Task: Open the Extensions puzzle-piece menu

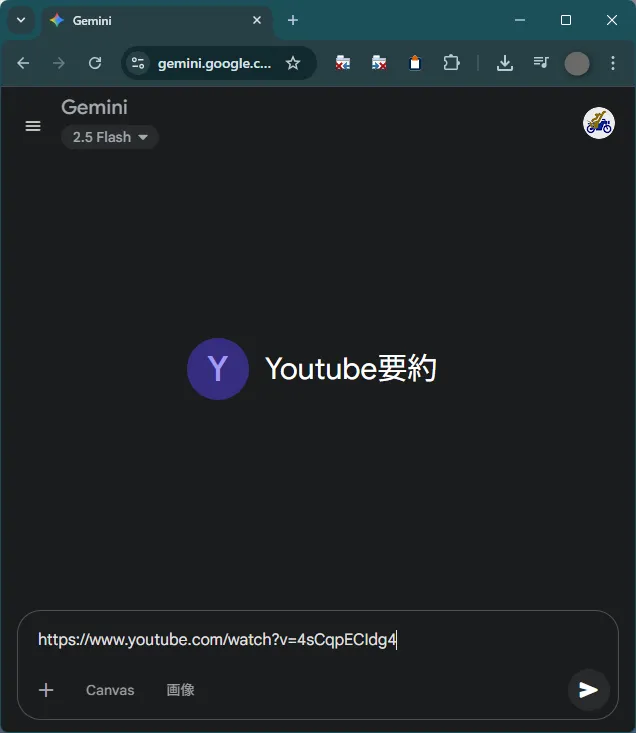Action: point(451,63)
